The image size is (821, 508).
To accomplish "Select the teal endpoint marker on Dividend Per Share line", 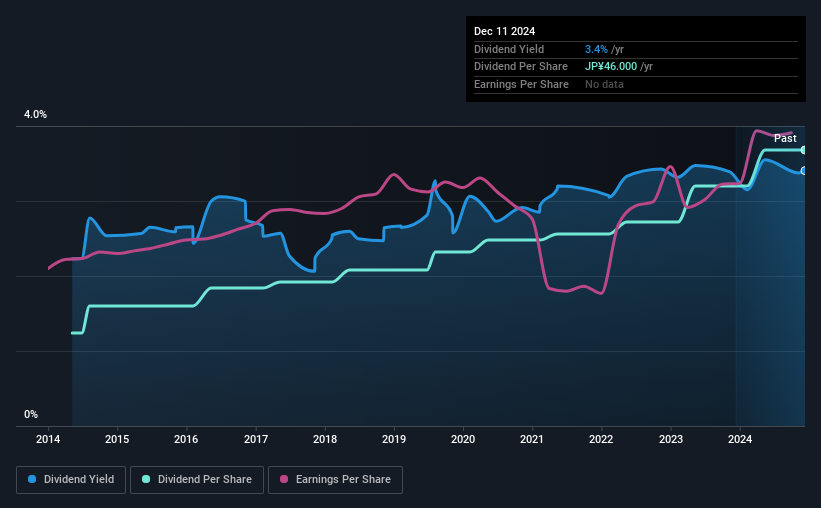I will coord(804,150).
